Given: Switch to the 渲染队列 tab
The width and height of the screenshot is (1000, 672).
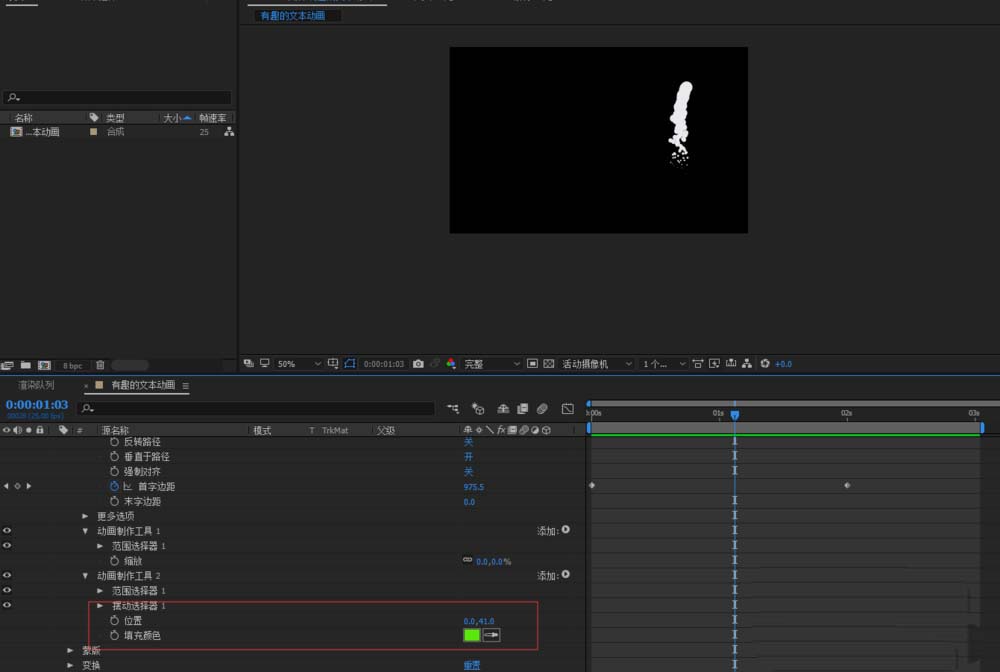Looking at the screenshot, I should pos(37,385).
